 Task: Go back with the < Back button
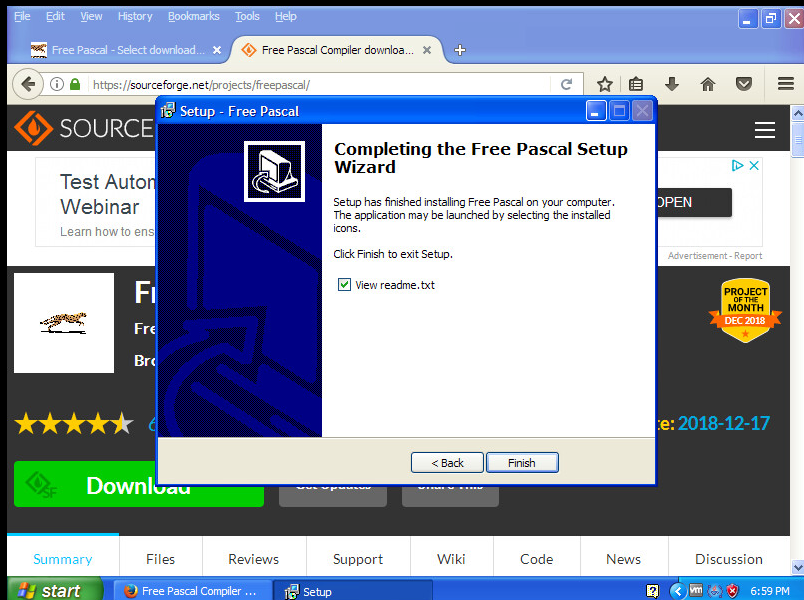[447, 463]
